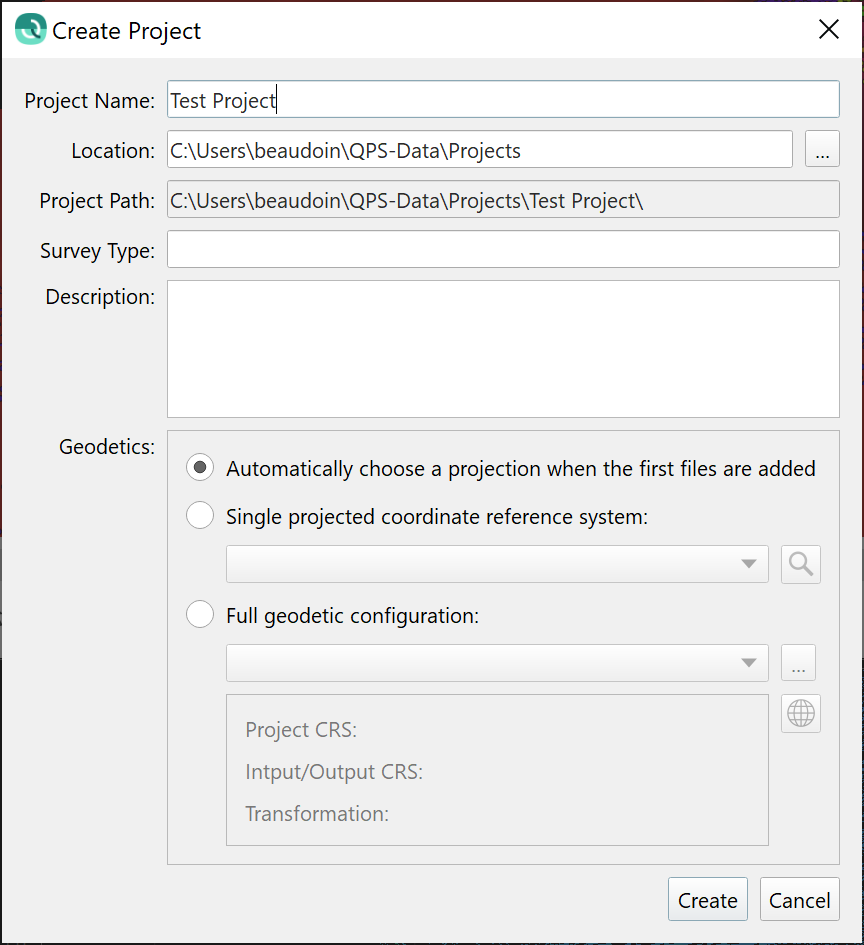Choose Single projected coordinate reference system option
Viewport: 864px width, 945px height.
coord(200,516)
